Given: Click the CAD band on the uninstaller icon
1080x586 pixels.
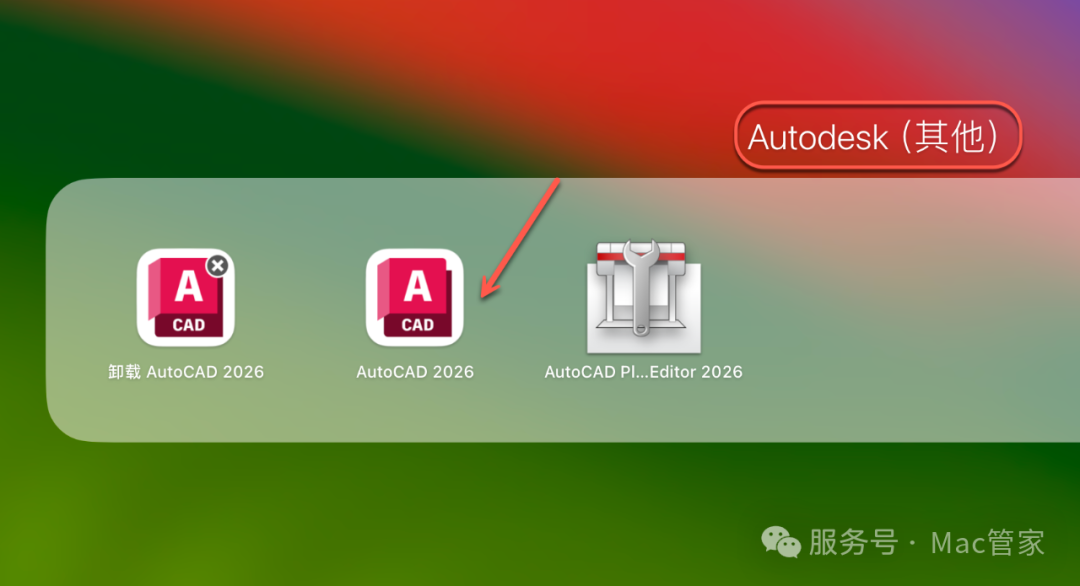Looking at the screenshot, I should pyautogui.click(x=189, y=324).
